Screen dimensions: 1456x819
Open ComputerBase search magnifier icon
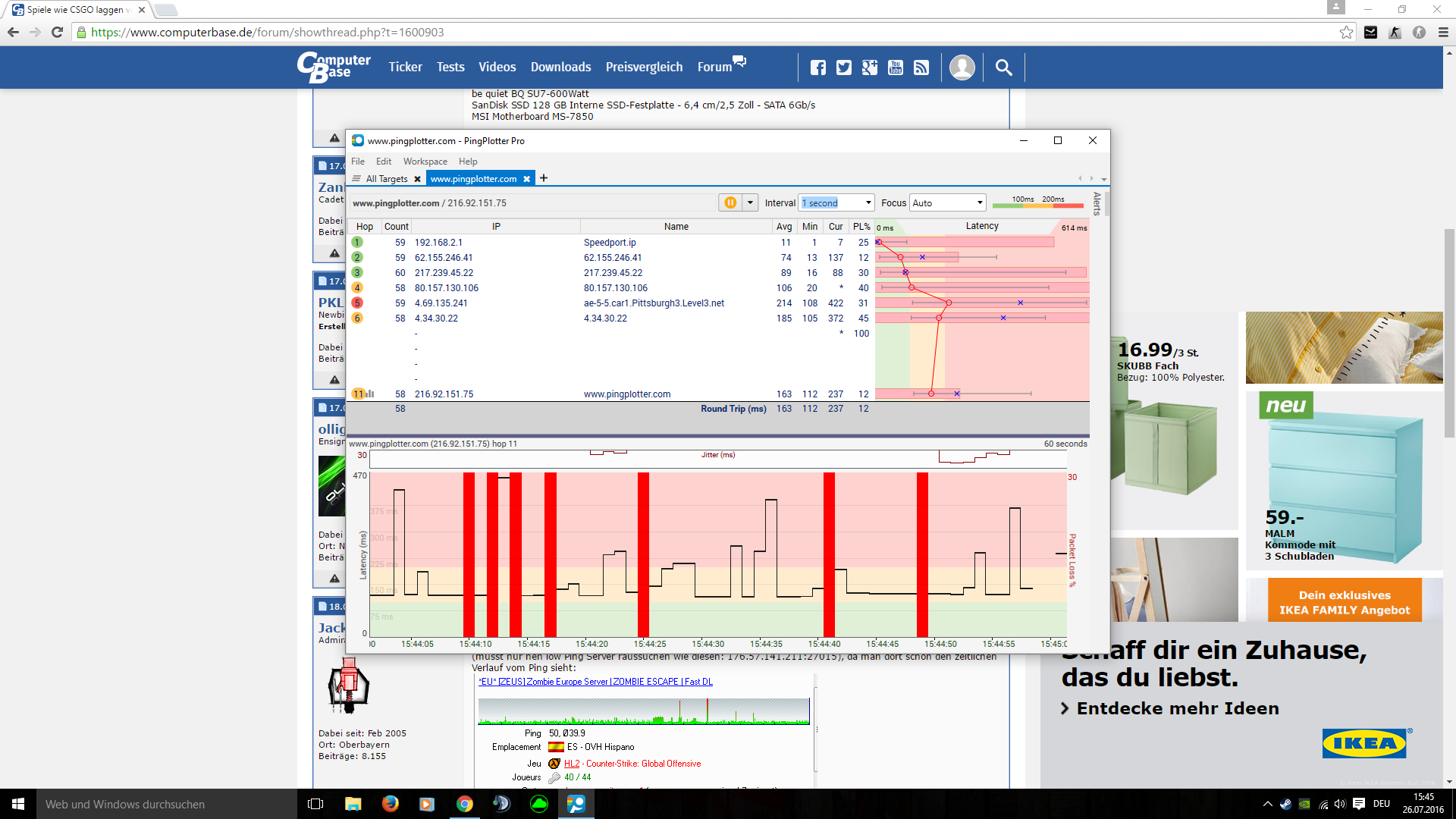pos(1003,67)
